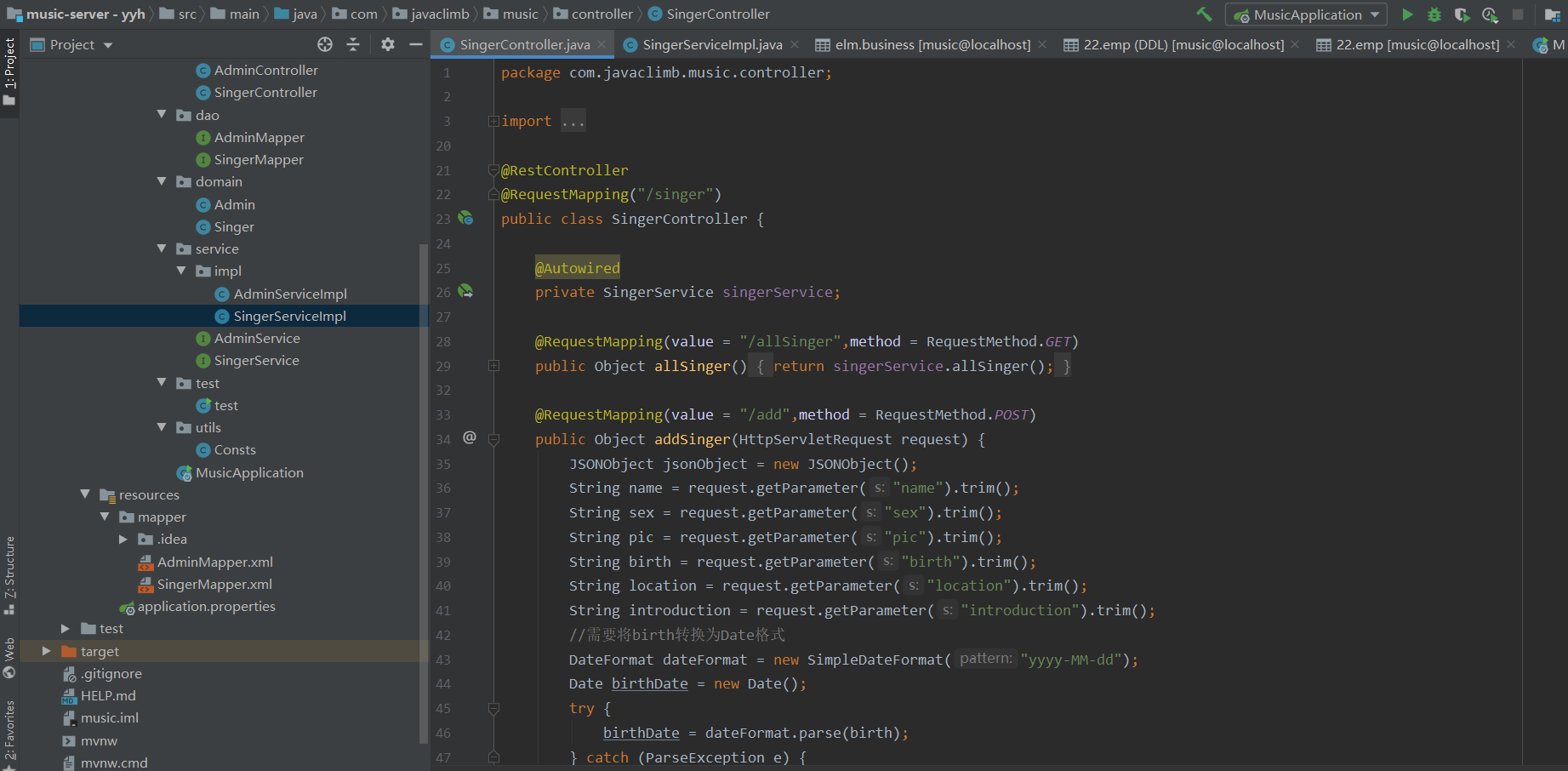The height and width of the screenshot is (771, 1568).
Task: Click Spring bean gutter icon at line 23
Action: (465, 218)
